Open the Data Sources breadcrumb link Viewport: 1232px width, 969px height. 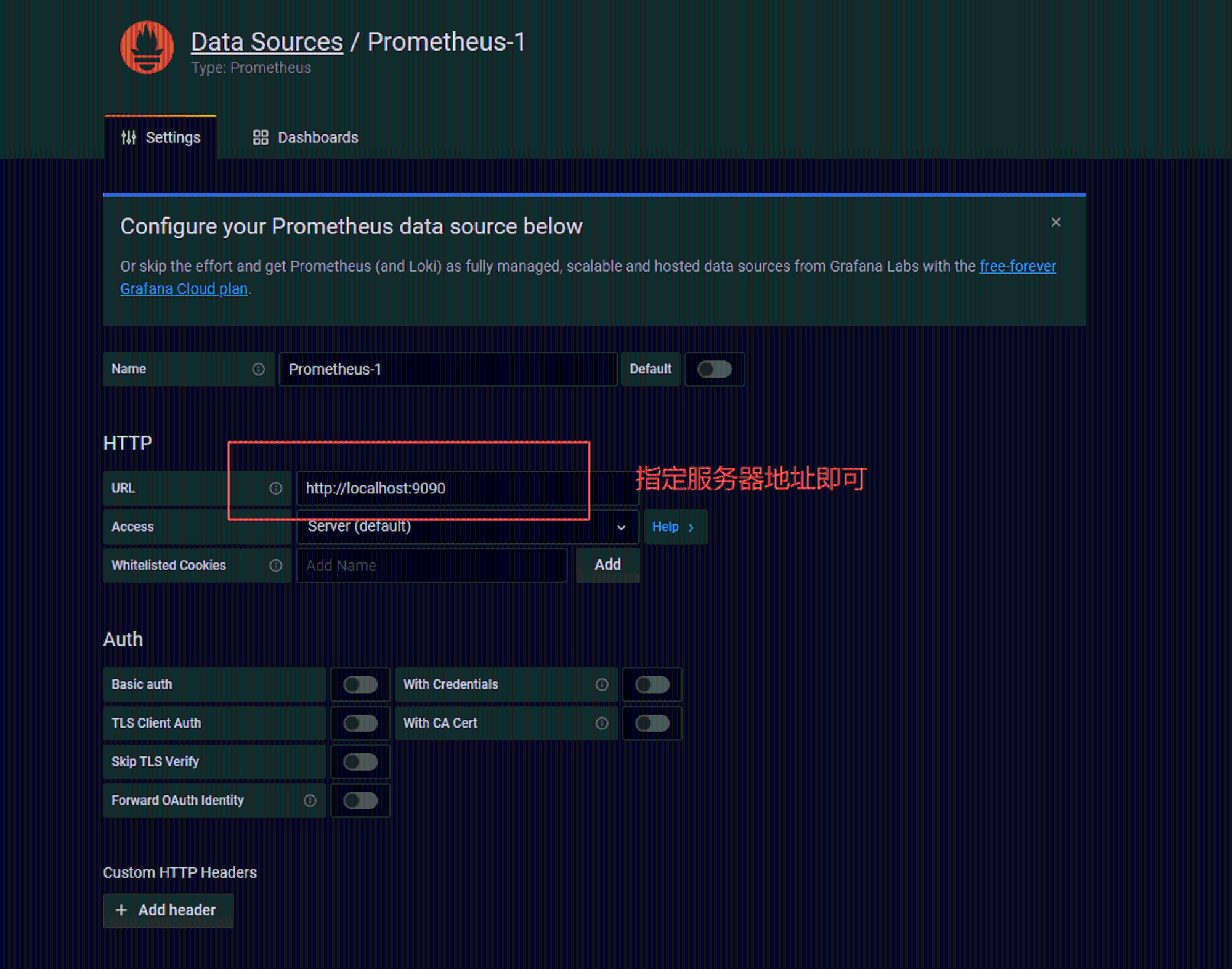point(267,42)
